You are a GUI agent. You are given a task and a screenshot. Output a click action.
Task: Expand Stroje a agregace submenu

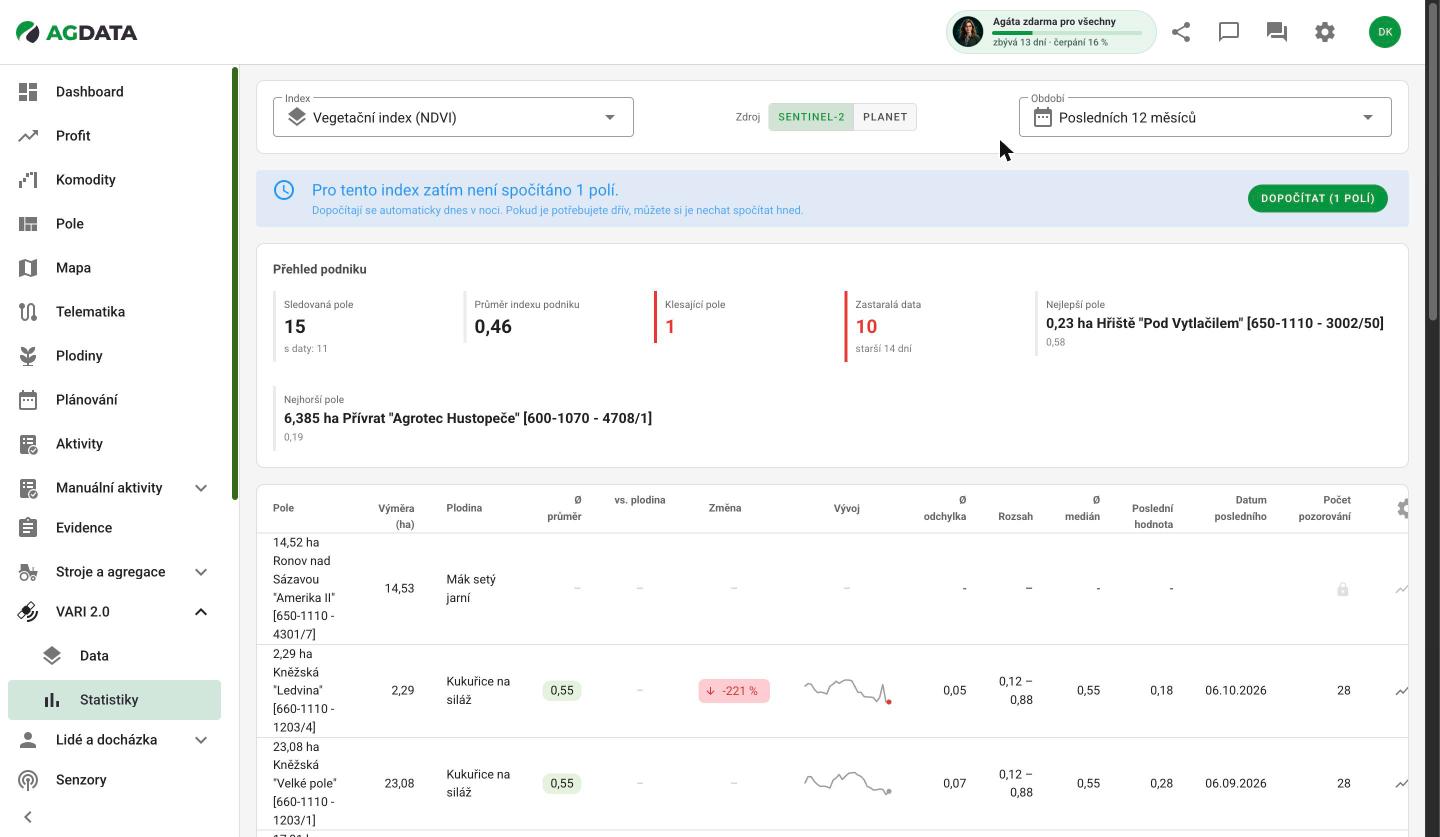tap(201, 572)
